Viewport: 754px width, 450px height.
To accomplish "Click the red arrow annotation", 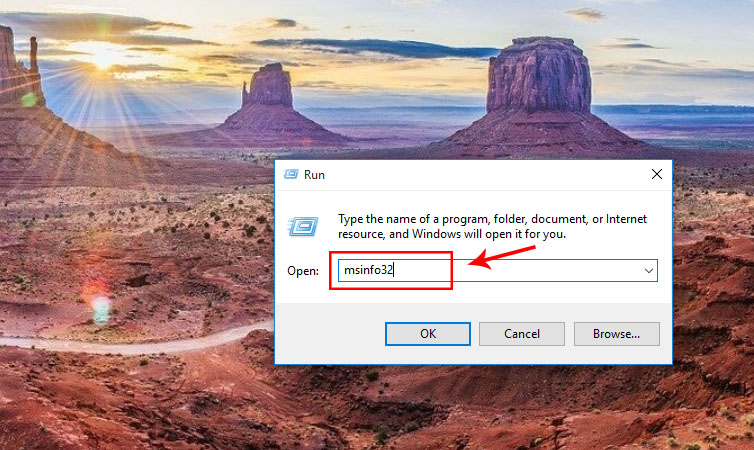I will point(502,257).
